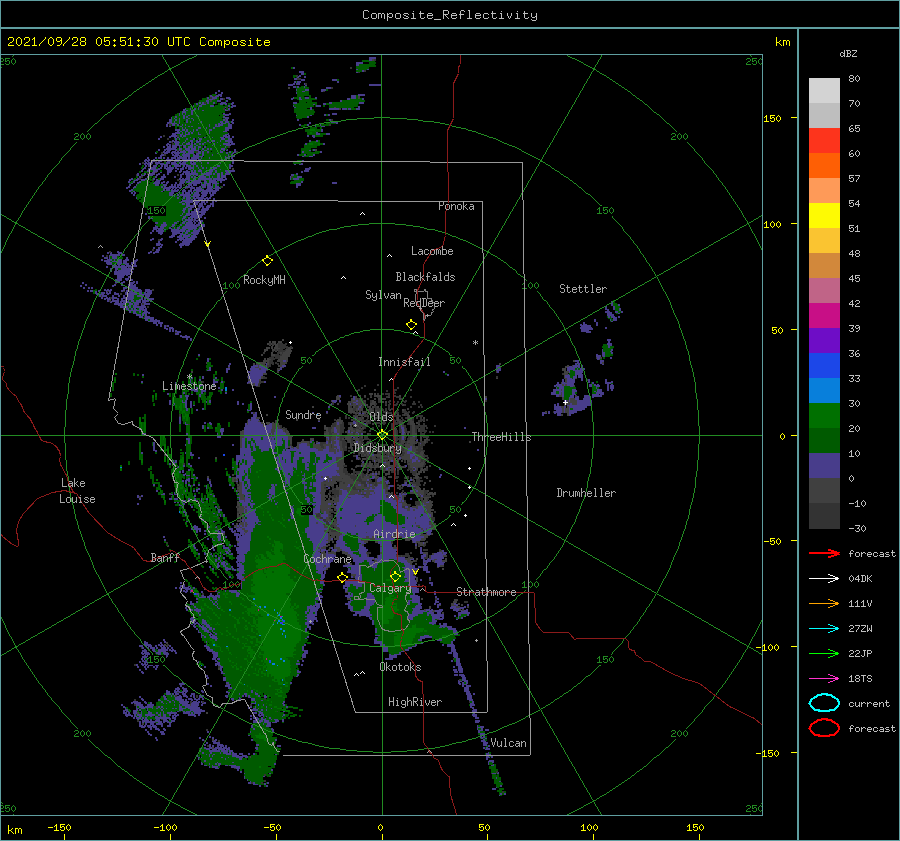Click the Vulcan city label
This screenshot has width=900, height=841.
click(509, 743)
